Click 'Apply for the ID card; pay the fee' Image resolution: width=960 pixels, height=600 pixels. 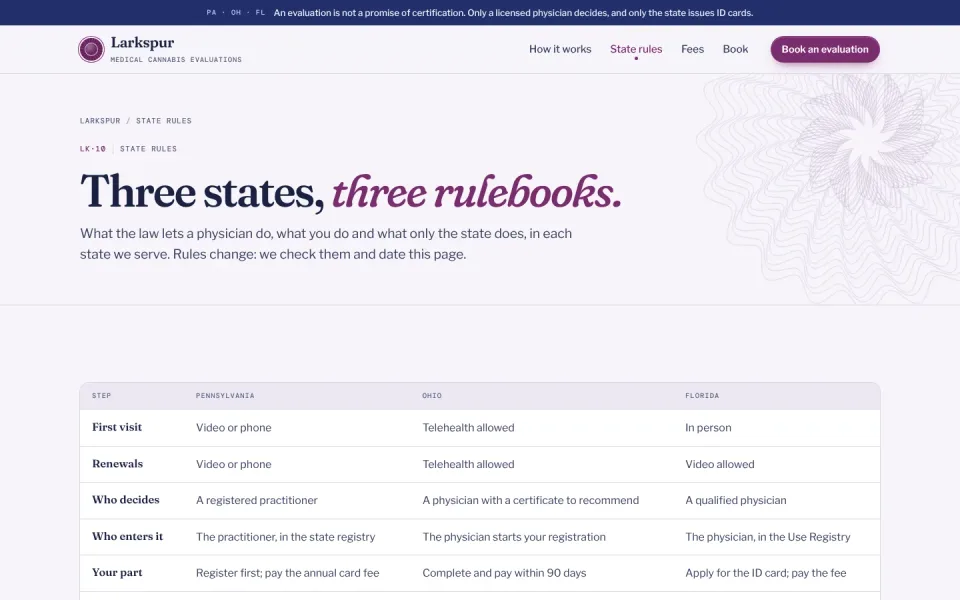coord(765,573)
